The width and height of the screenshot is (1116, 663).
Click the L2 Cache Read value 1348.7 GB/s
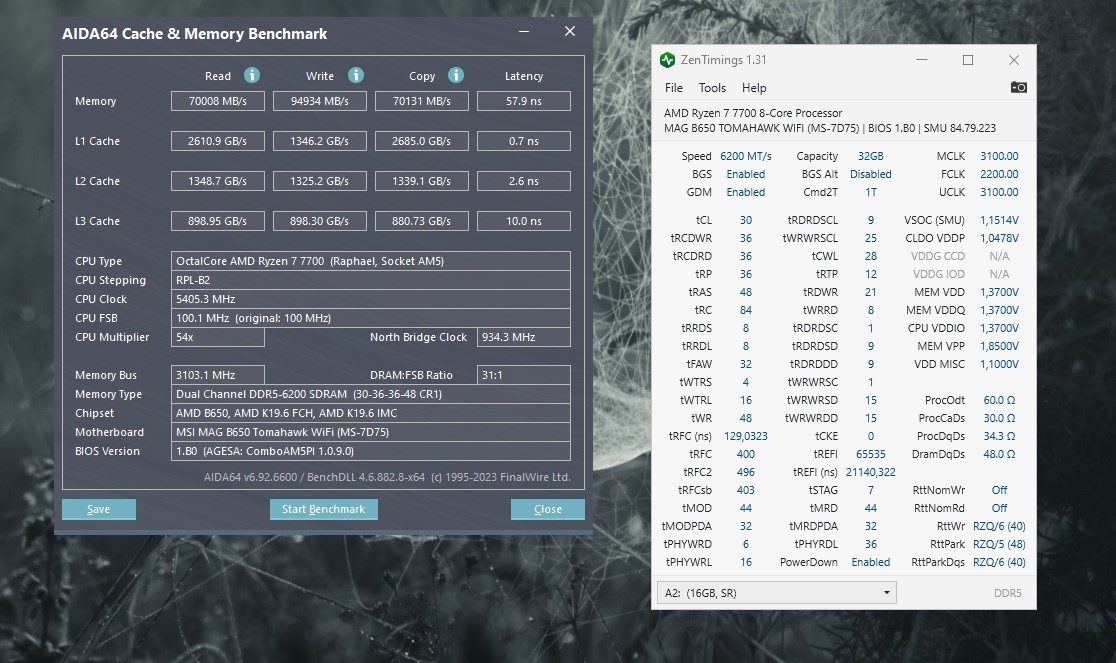[218, 181]
